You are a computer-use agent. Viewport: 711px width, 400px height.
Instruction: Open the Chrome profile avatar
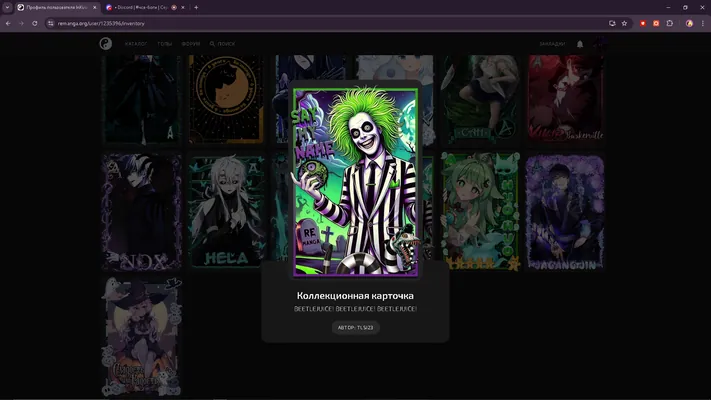689,23
